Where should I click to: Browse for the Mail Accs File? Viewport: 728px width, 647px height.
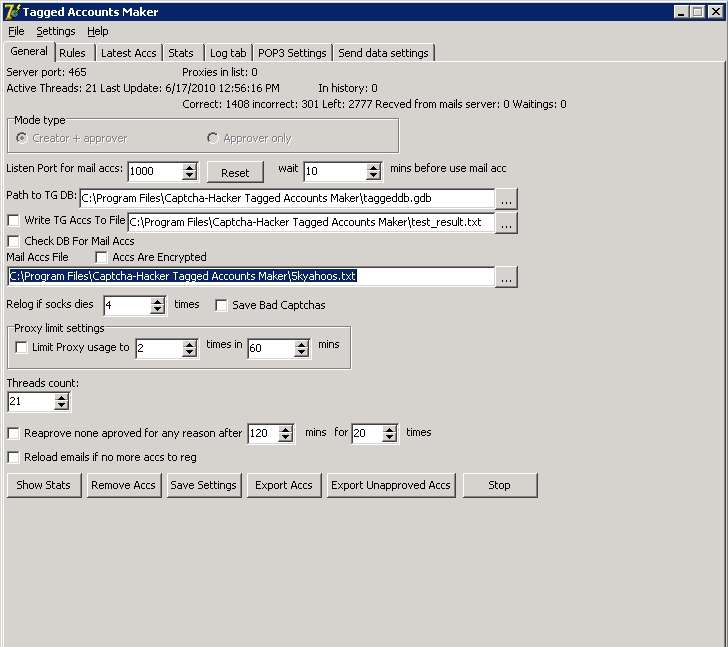pos(506,277)
